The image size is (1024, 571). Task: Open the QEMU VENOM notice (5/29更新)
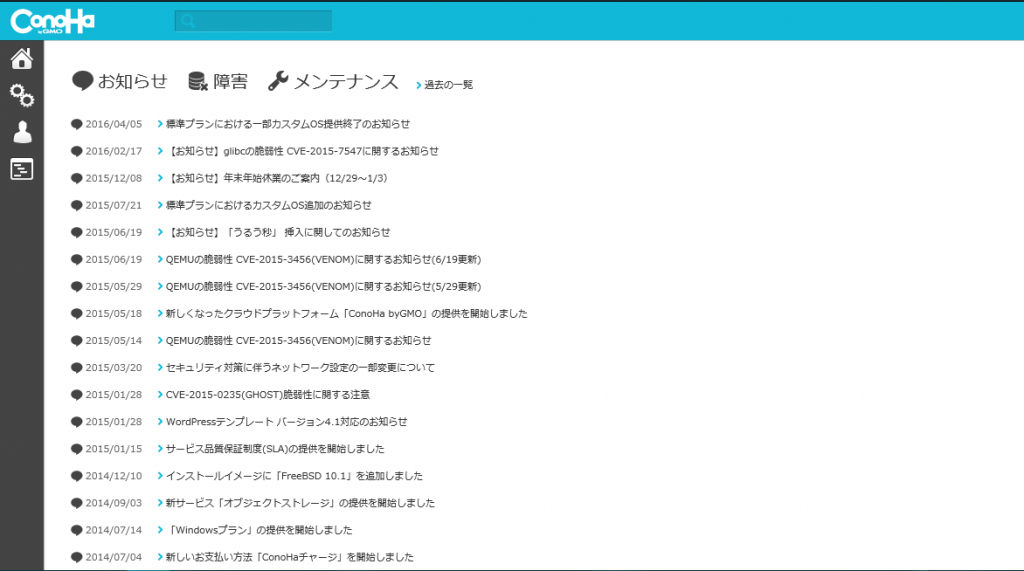[x=323, y=287]
